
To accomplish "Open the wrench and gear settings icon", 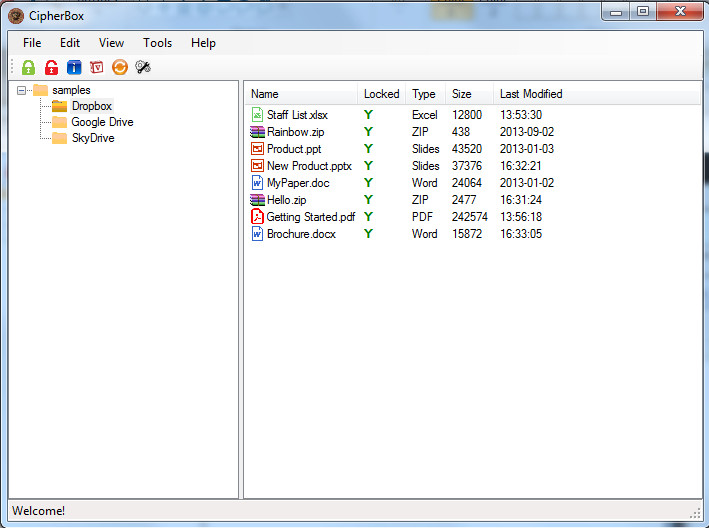I will pos(143,68).
